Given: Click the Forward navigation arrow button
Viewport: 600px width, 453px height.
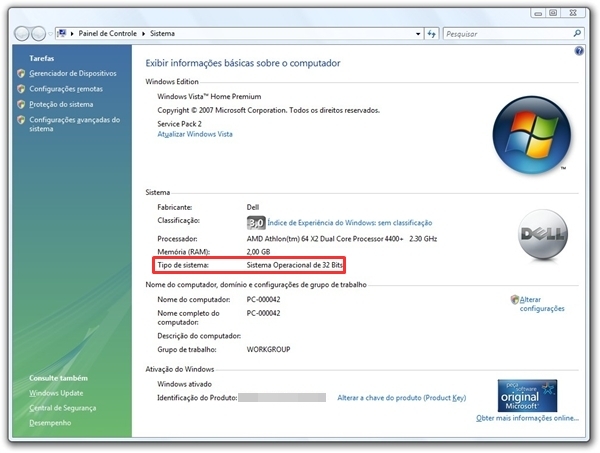Looking at the screenshot, I should click(x=39, y=34).
